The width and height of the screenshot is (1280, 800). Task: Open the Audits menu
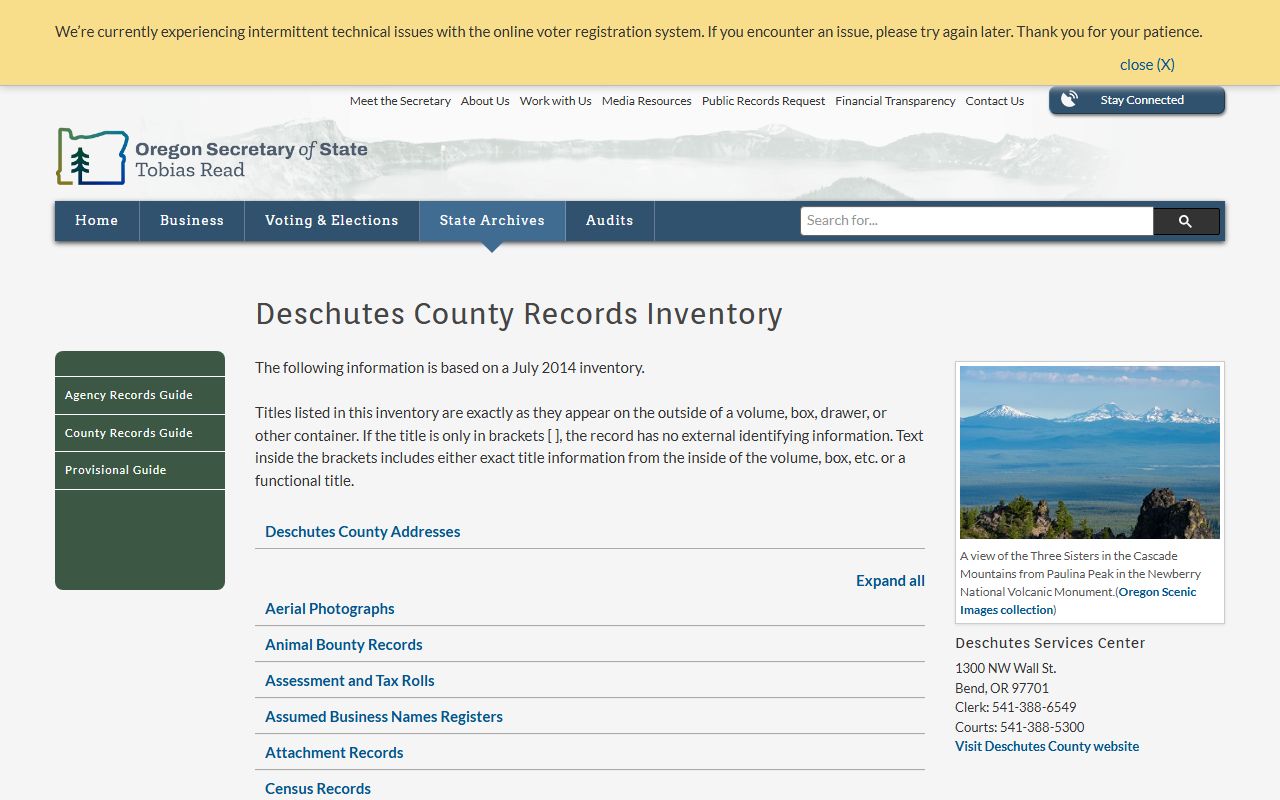610,221
